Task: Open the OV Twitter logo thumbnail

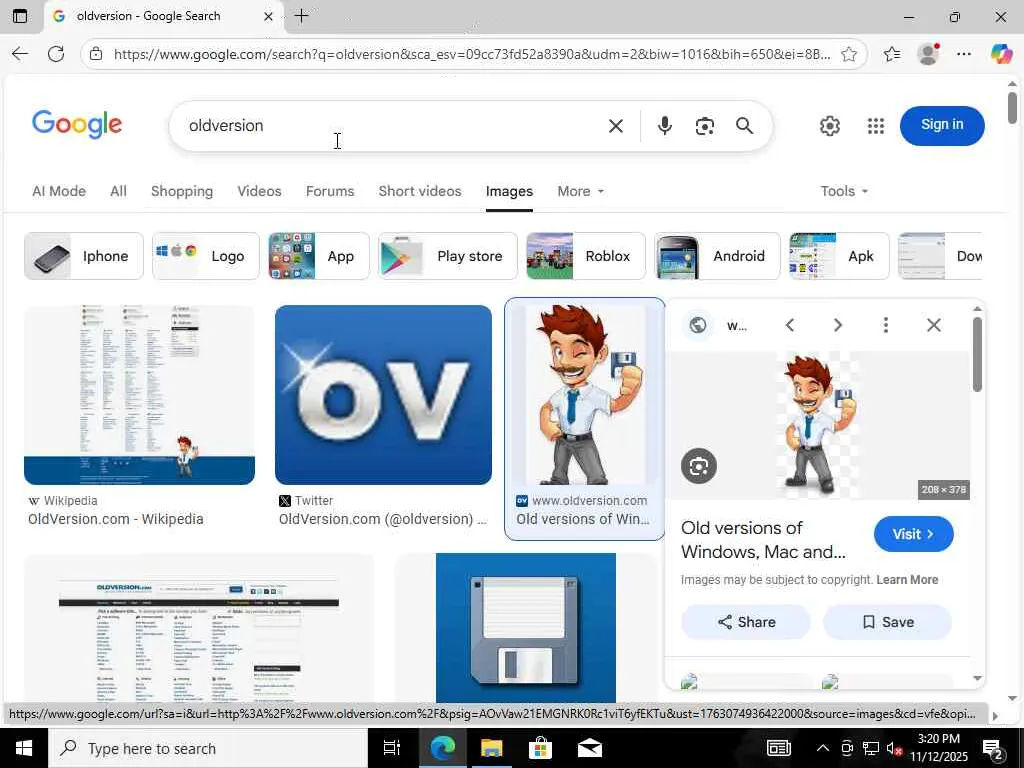Action: pos(383,395)
